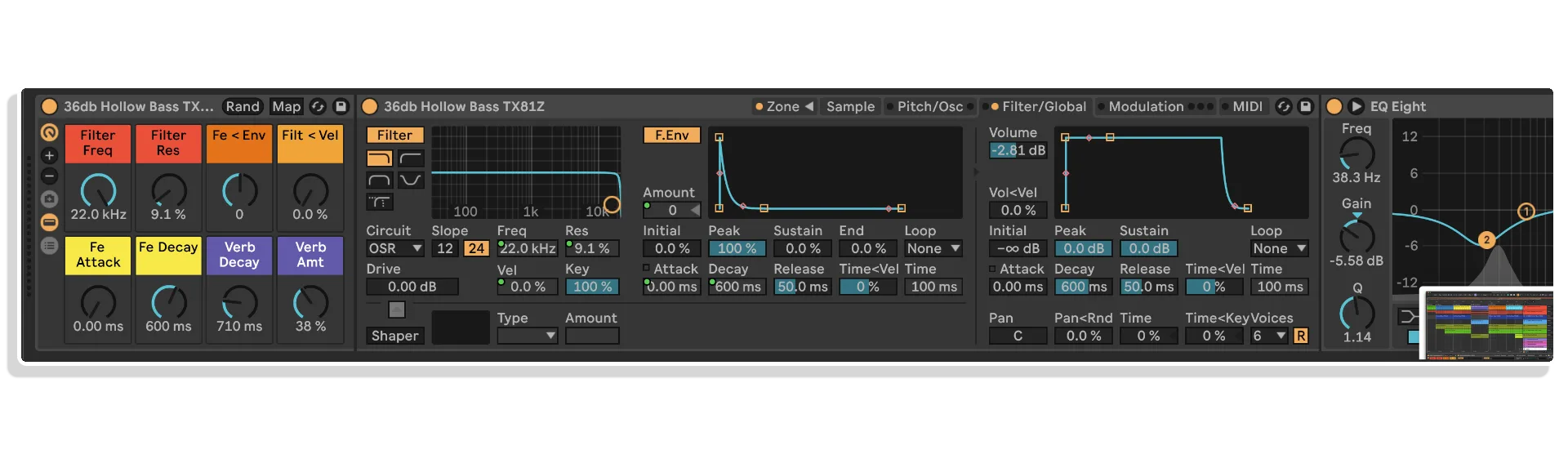Click the Map button
Viewport: 1568px width, 450px height.
coord(287,106)
